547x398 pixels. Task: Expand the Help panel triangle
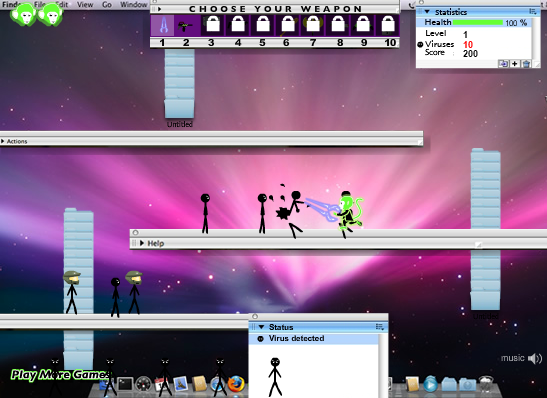[142, 243]
